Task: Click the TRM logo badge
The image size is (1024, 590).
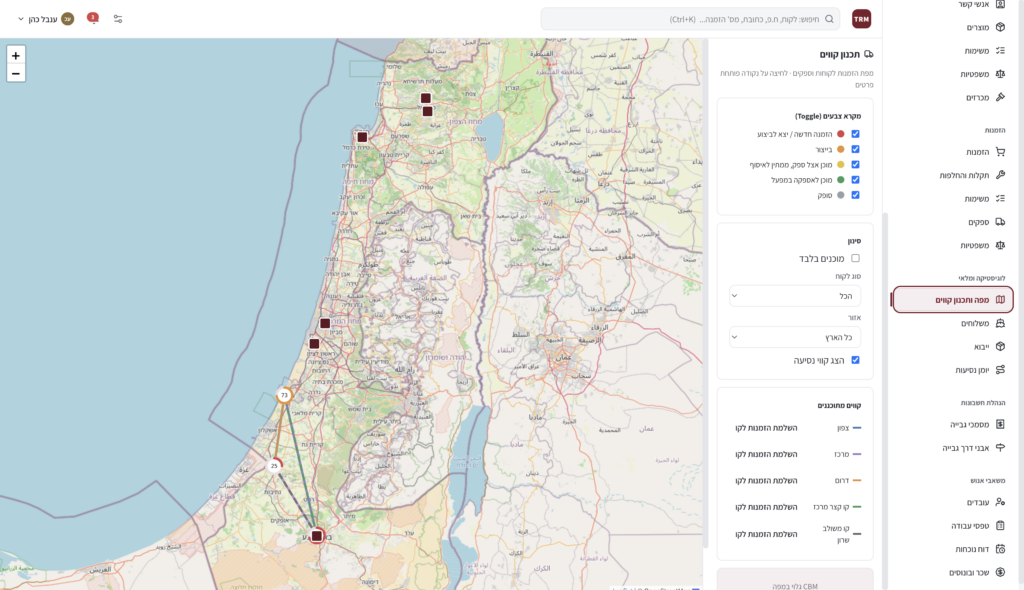Action: tap(861, 19)
